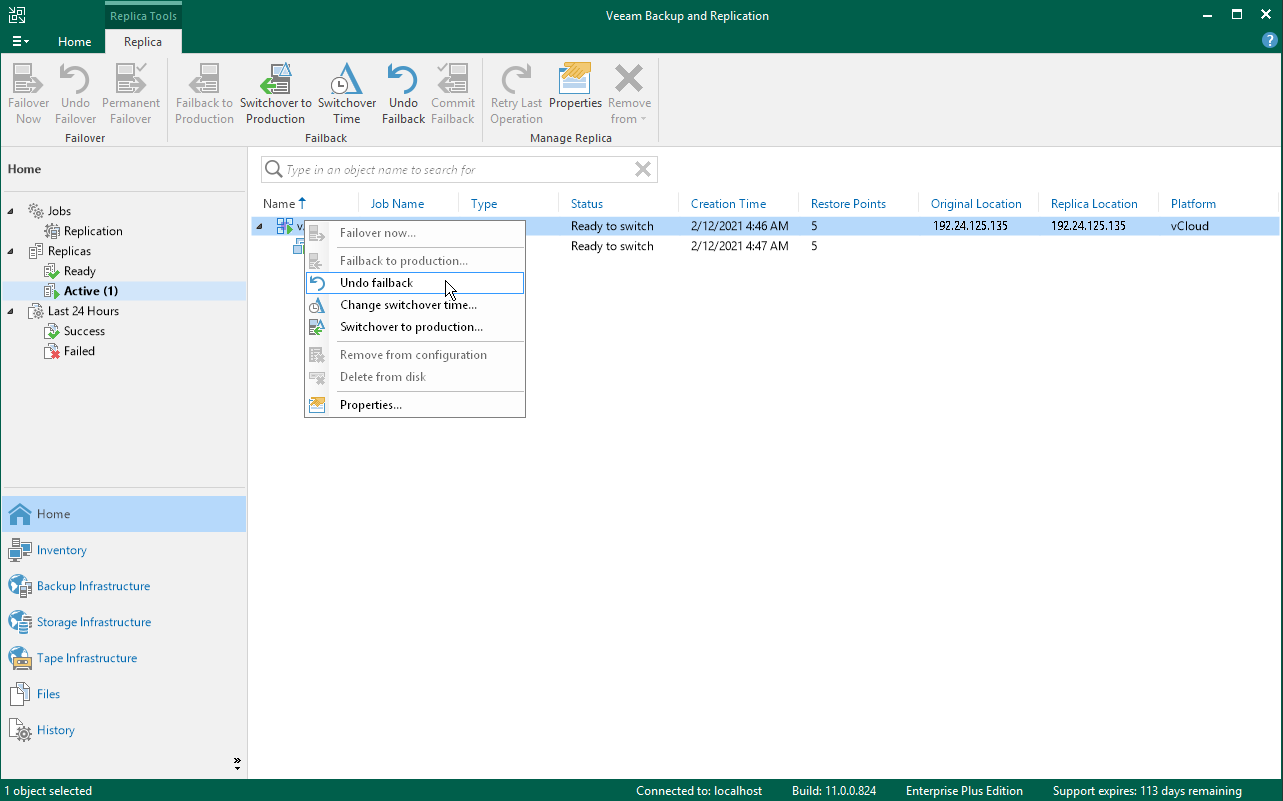Image resolution: width=1283 pixels, height=801 pixels.
Task: Click Remove from configuration menu entry
Action: [415, 355]
